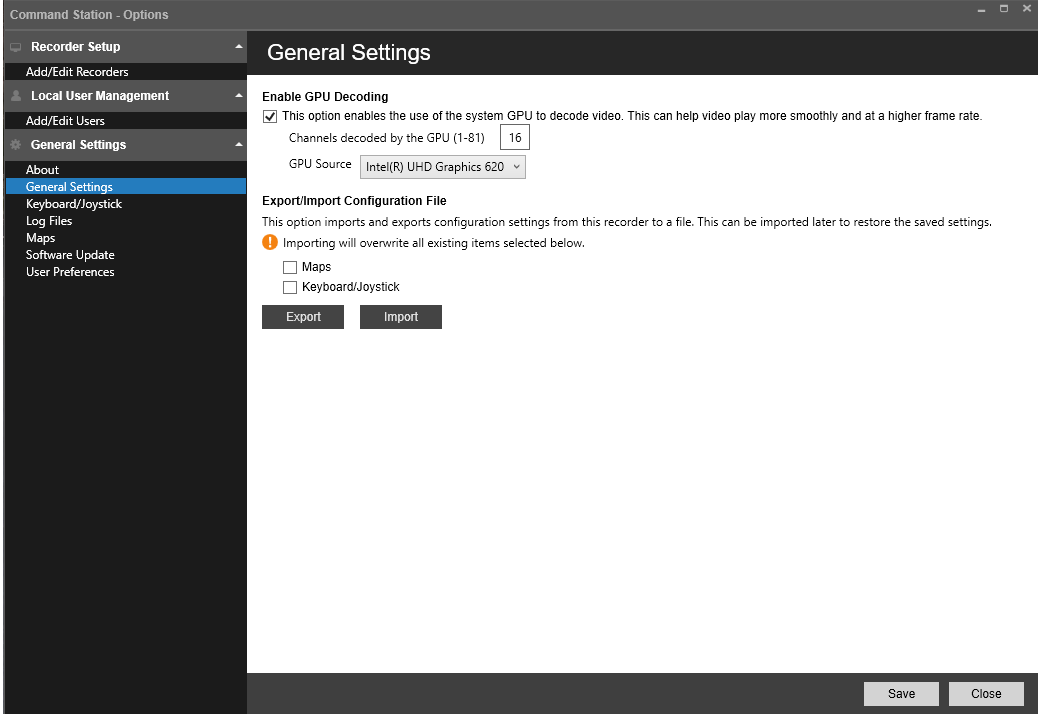This screenshot has width=1038, height=714.
Task: Click the Local User Management person icon
Action: pos(16,96)
